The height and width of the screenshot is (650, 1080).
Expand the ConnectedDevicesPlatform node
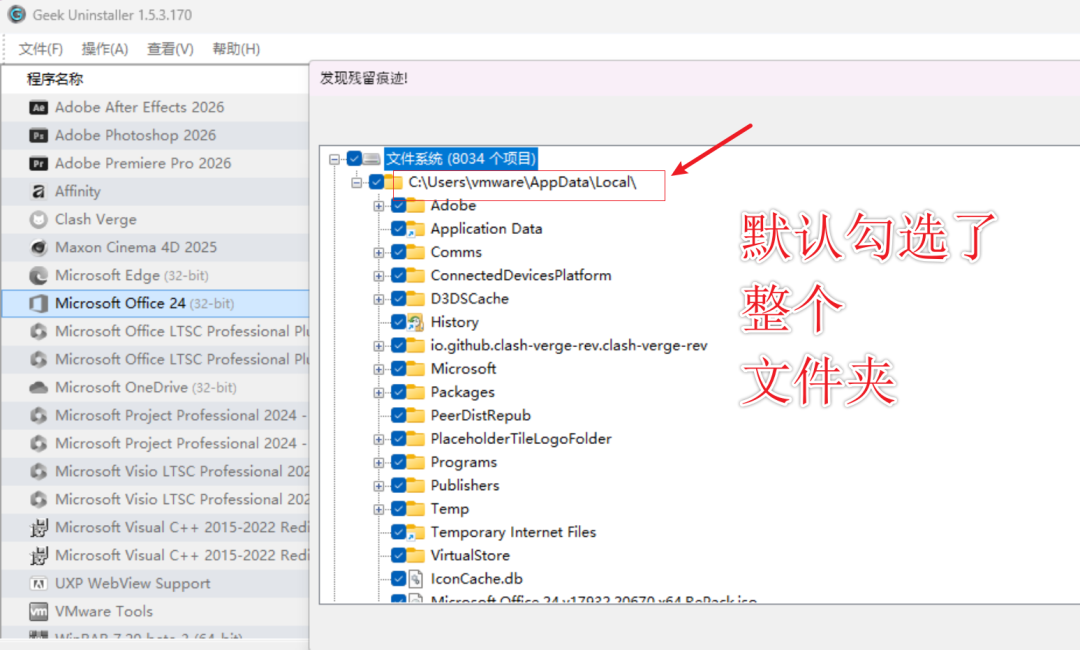(379, 277)
